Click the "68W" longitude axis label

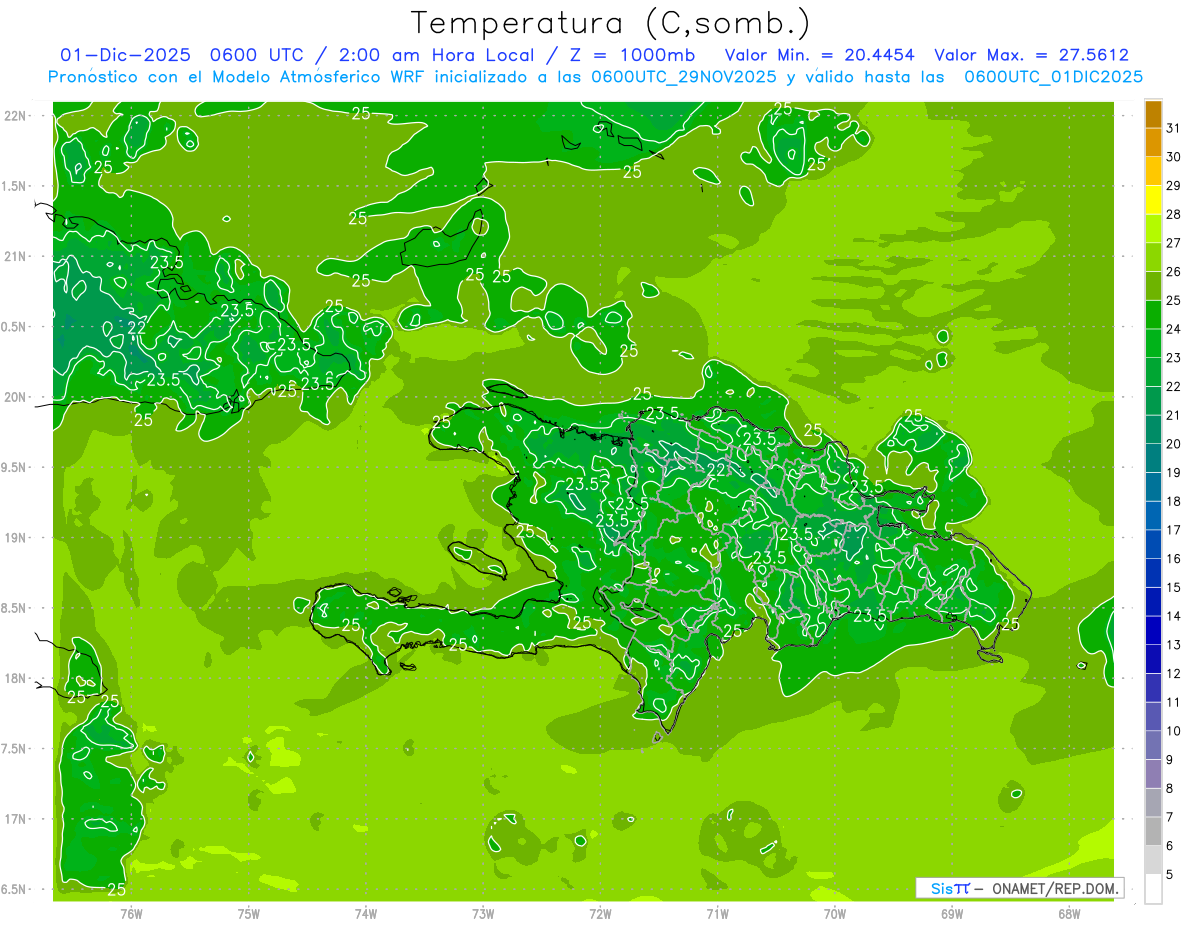(x=1069, y=914)
